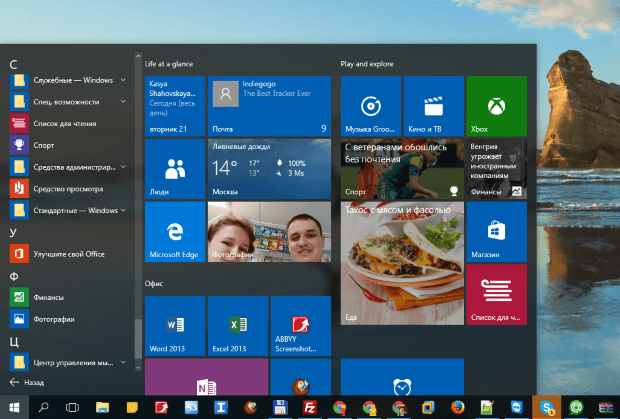This screenshot has width=620, height=419.
Task: Open Firefox from the taskbar
Action: point(458,407)
